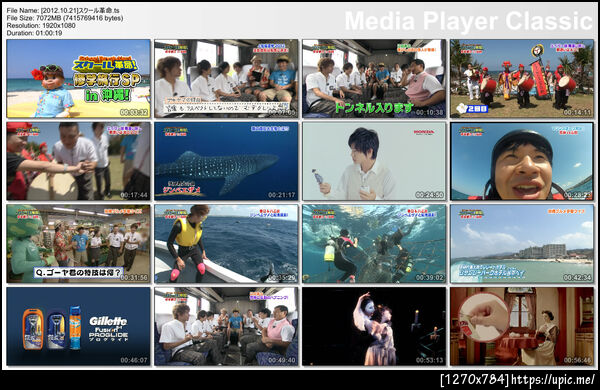The image size is (600, 390).
Task: Select the boat thumbnail at 00:35:29
Action: 226,244
